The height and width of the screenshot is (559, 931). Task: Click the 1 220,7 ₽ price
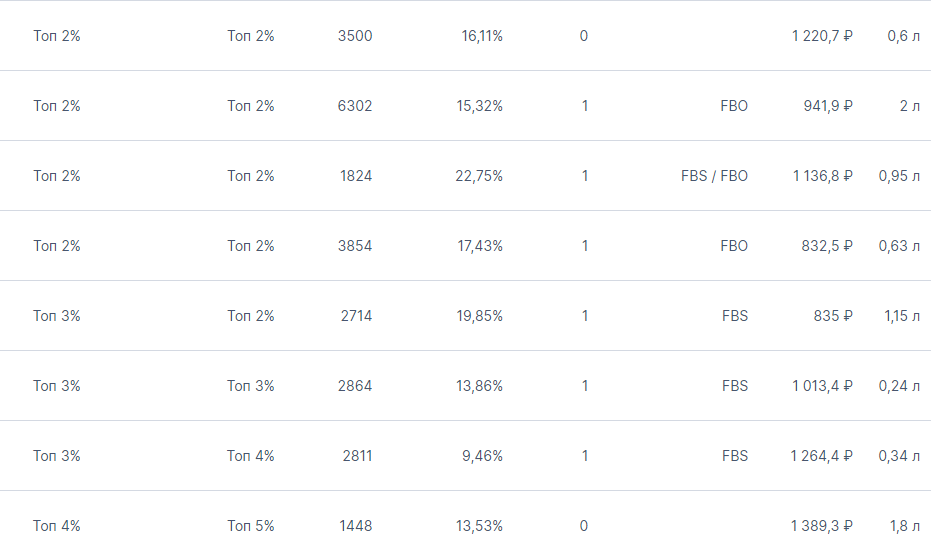[x=822, y=36]
